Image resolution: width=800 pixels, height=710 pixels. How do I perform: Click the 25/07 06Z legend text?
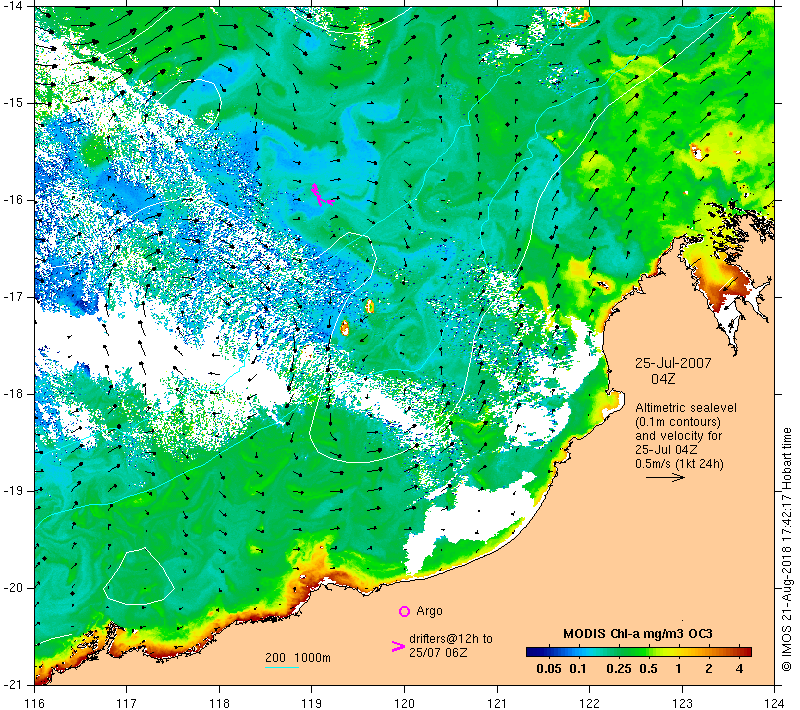pos(438,653)
